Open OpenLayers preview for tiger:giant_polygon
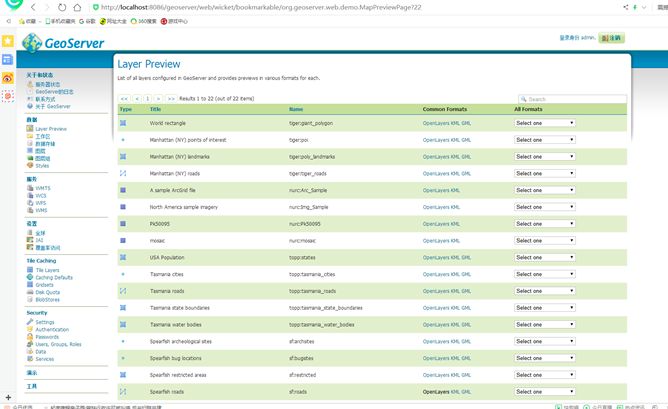Image resolution: width=668 pixels, height=409 pixels. click(x=436, y=123)
